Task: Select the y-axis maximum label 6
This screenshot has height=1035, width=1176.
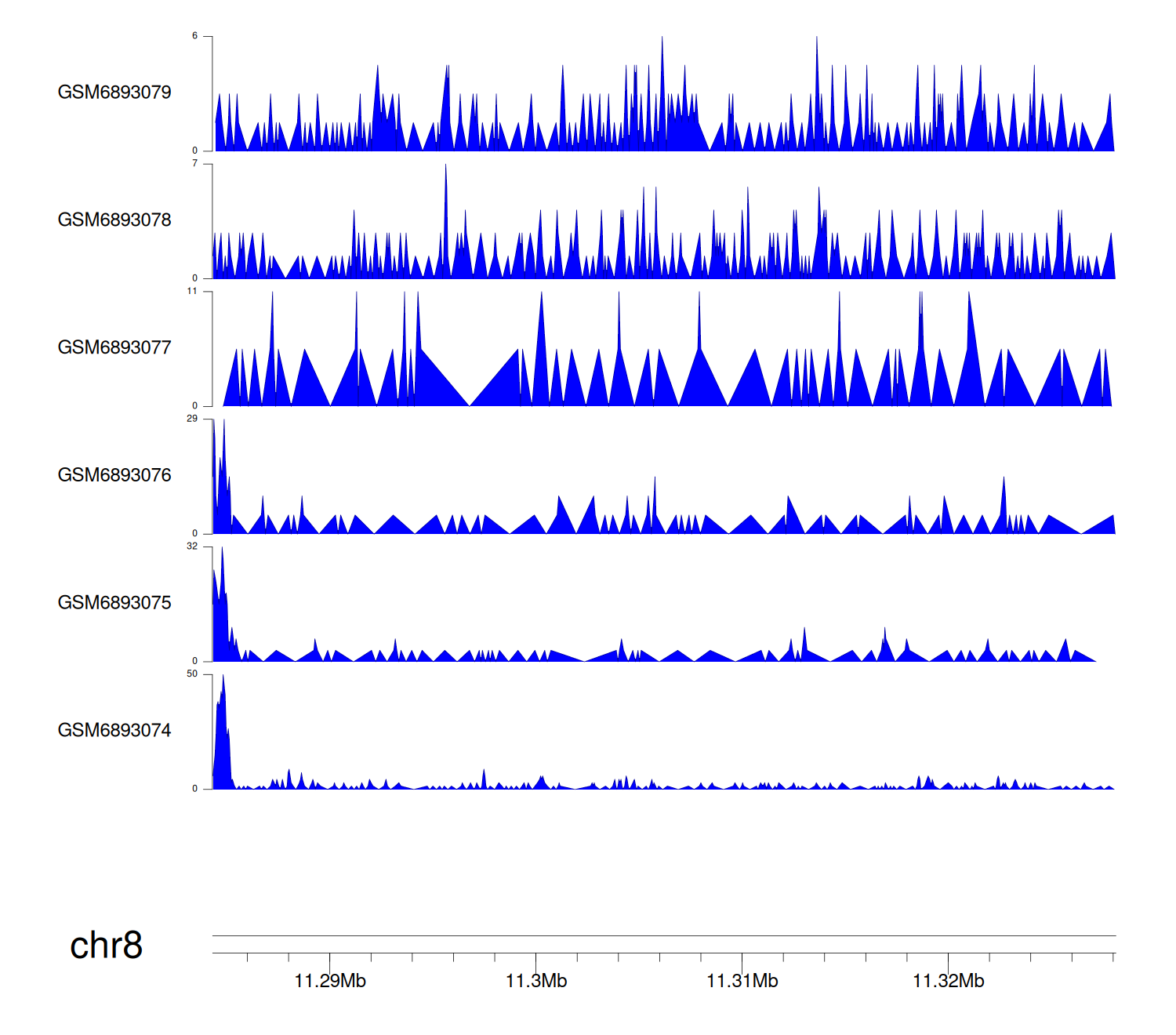Action: coord(195,36)
